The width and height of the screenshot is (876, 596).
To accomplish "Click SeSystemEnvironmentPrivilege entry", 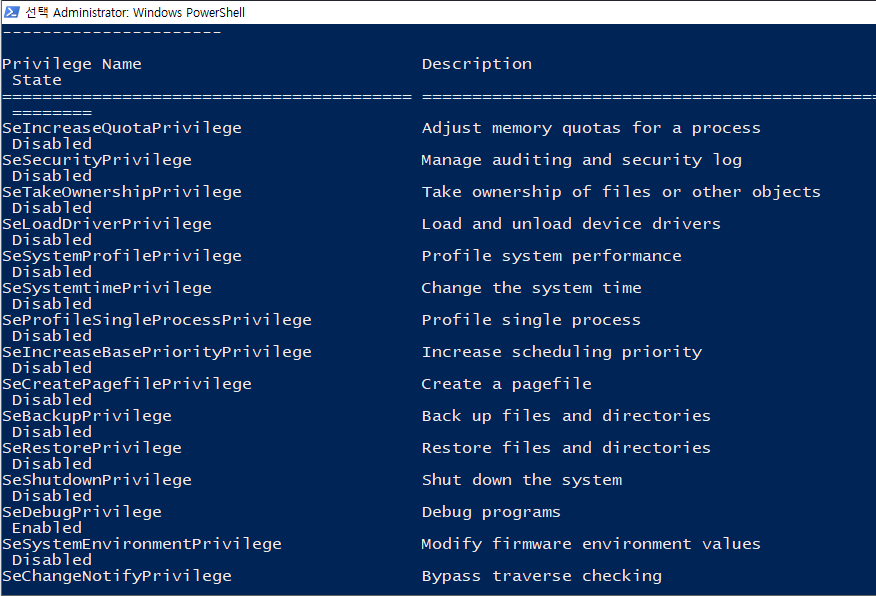I will [141, 544].
